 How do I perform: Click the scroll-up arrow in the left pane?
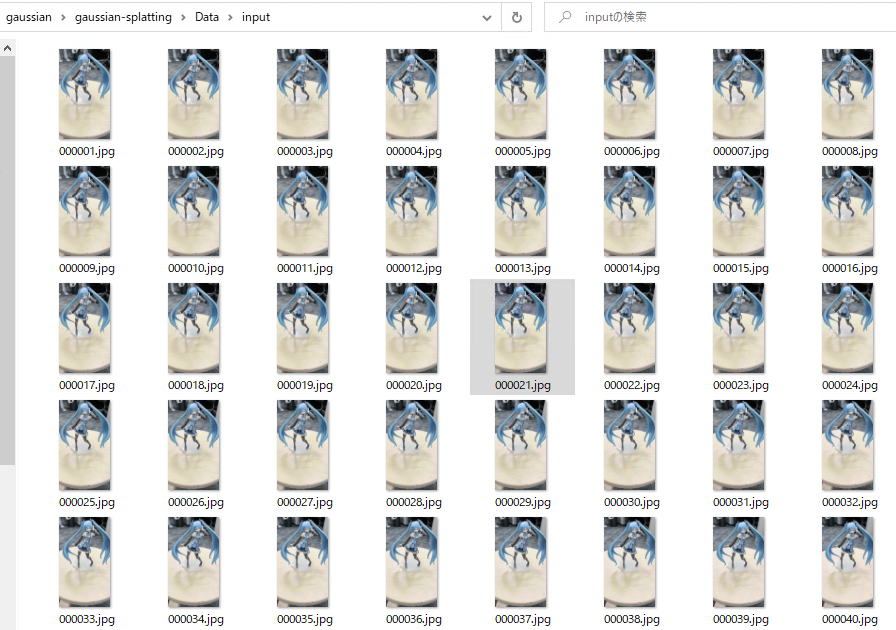click(x=7, y=49)
